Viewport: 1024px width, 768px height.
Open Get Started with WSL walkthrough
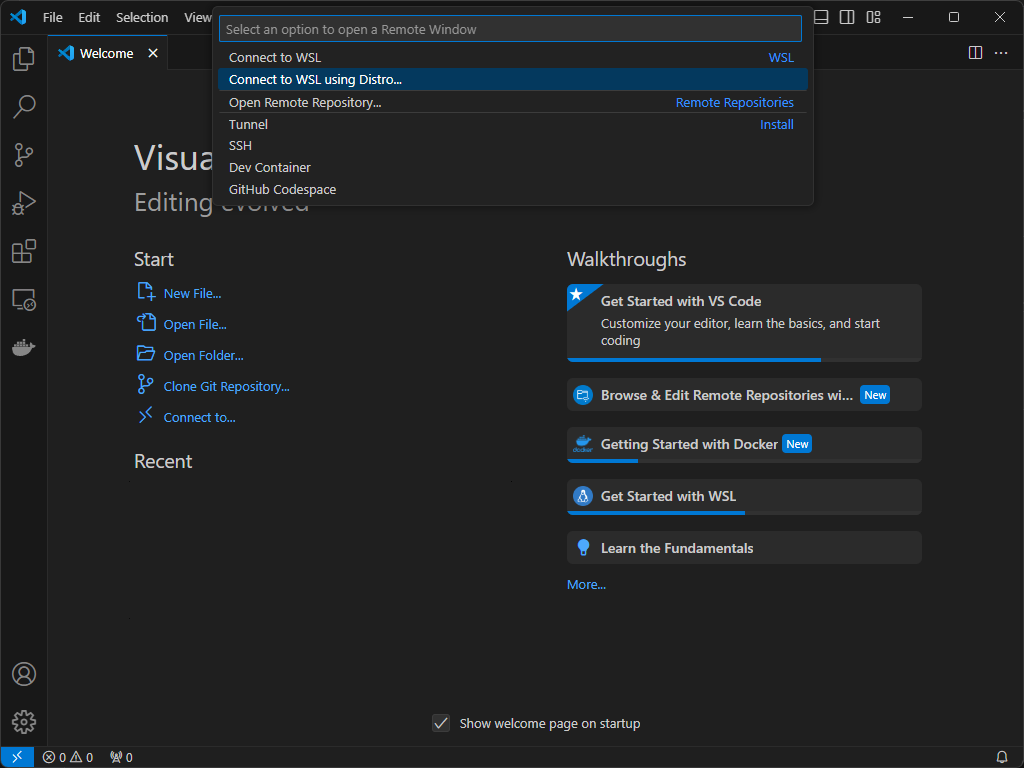[744, 497]
